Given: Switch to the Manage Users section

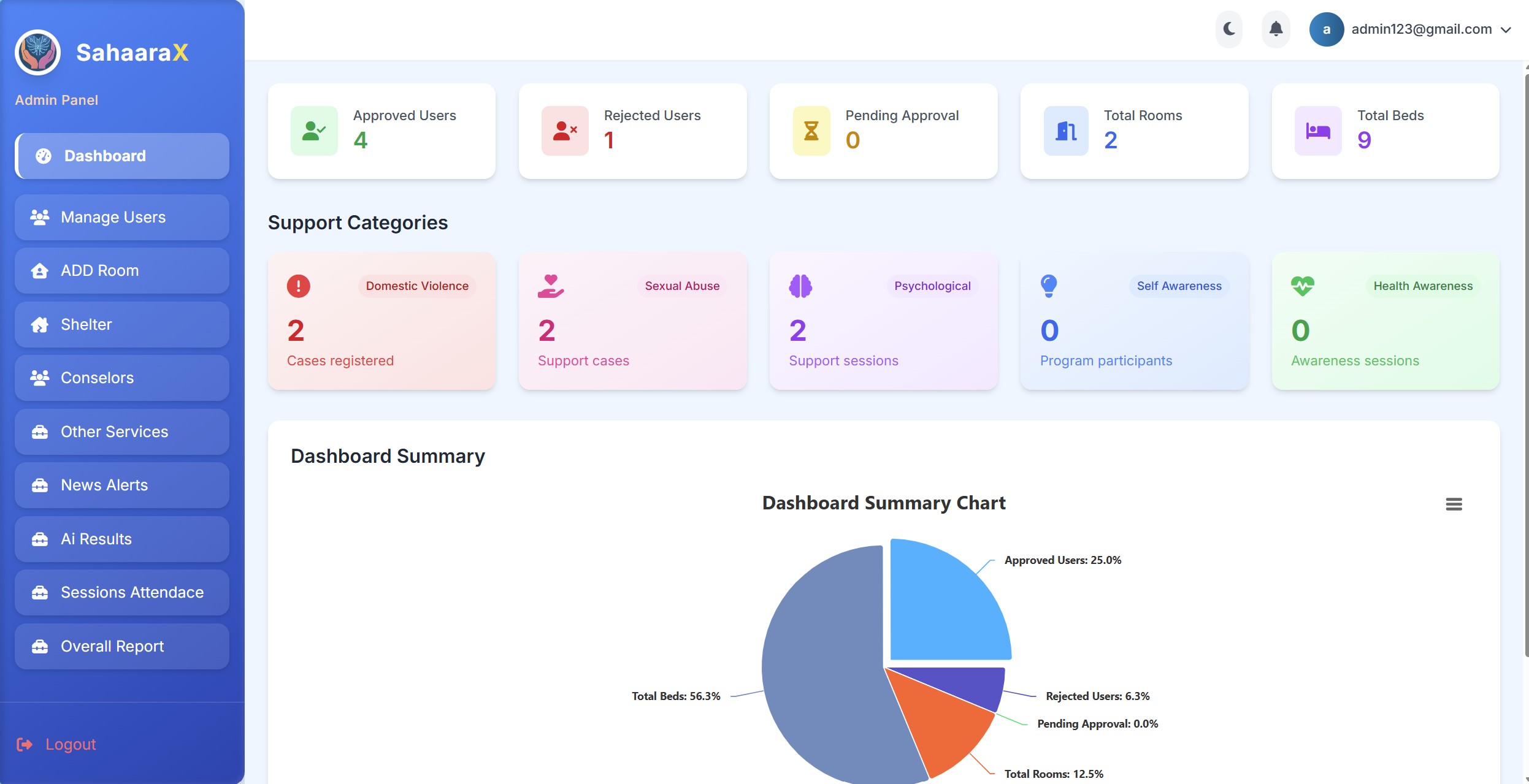Looking at the screenshot, I should pos(121,217).
